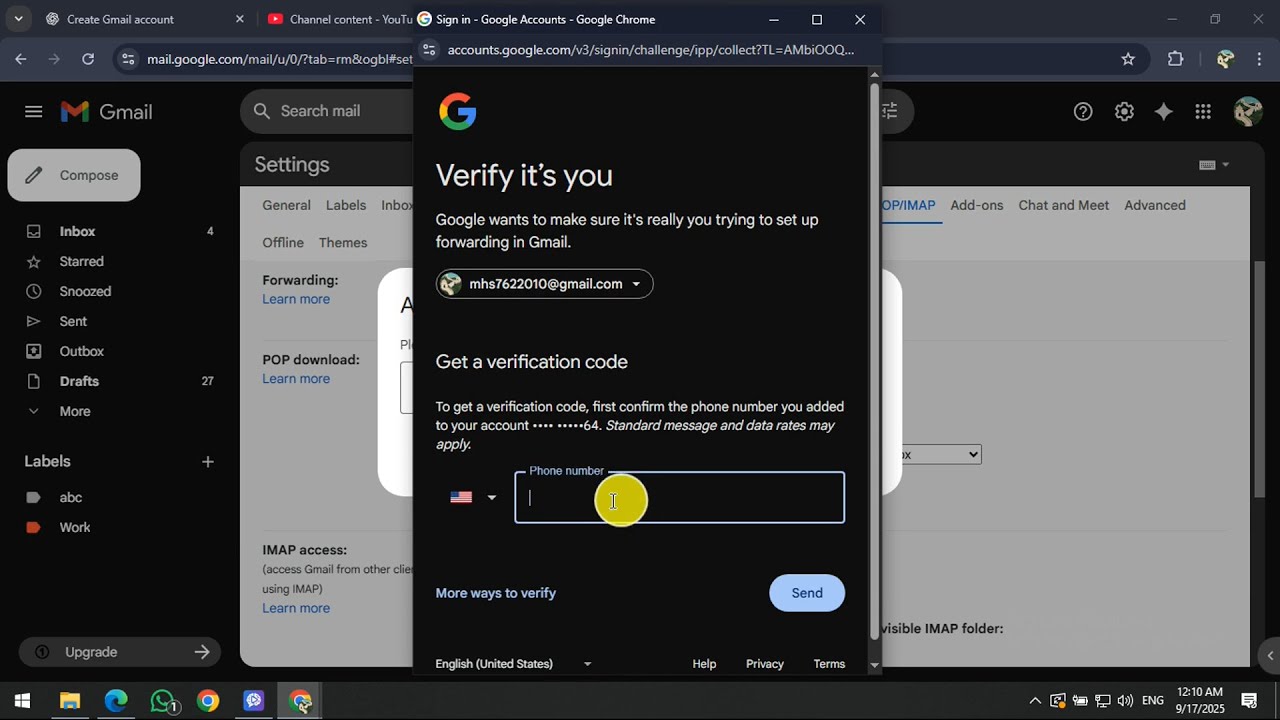
Task: Open partially hidden select box in settings
Action: [940, 455]
